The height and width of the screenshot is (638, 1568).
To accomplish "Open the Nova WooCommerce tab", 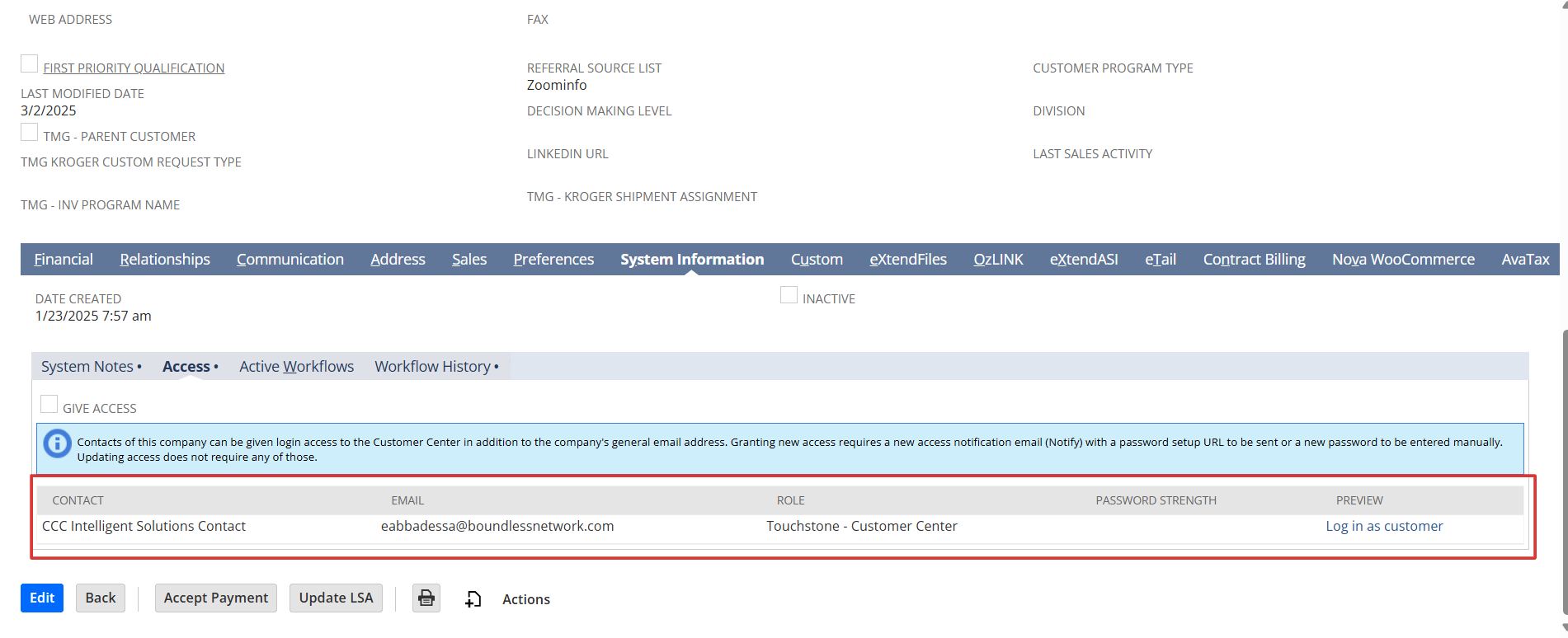I will tap(1403, 260).
